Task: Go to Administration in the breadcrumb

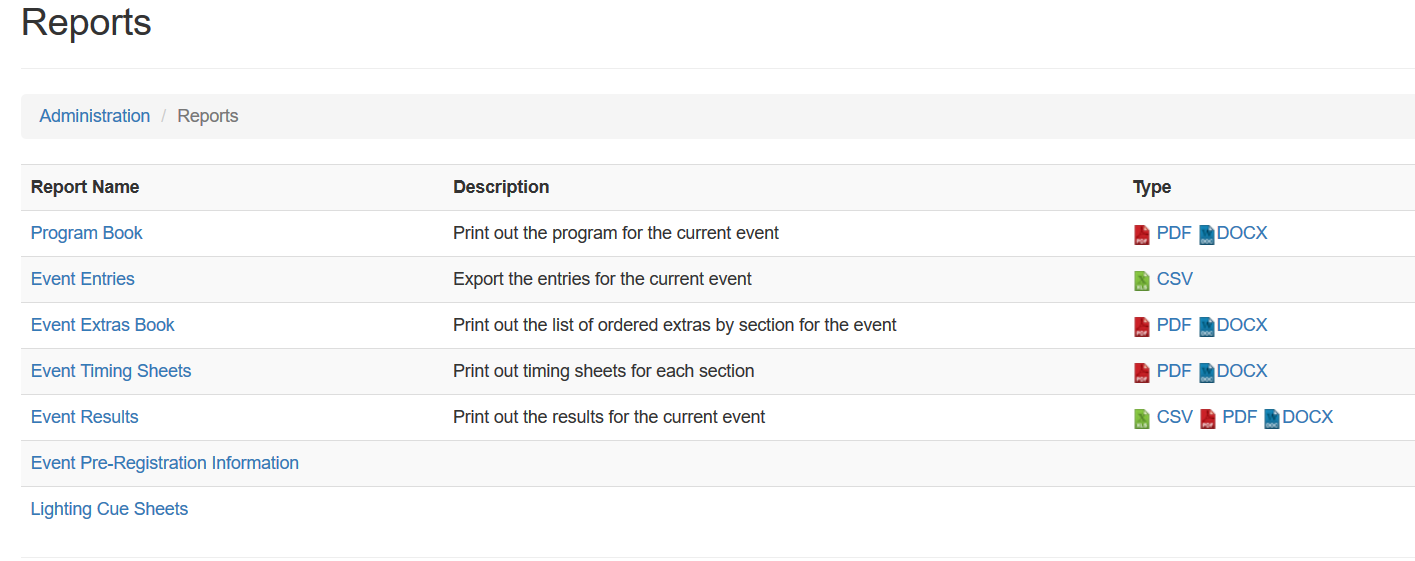Action: coord(95,116)
